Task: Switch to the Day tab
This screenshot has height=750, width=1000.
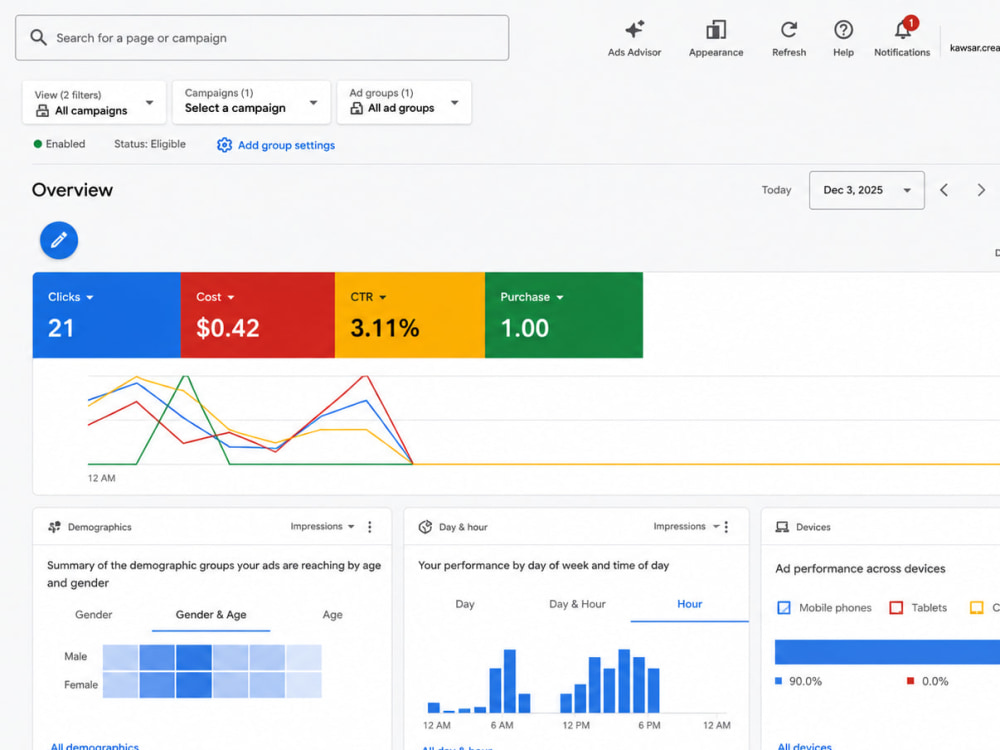Action: pyautogui.click(x=465, y=604)
